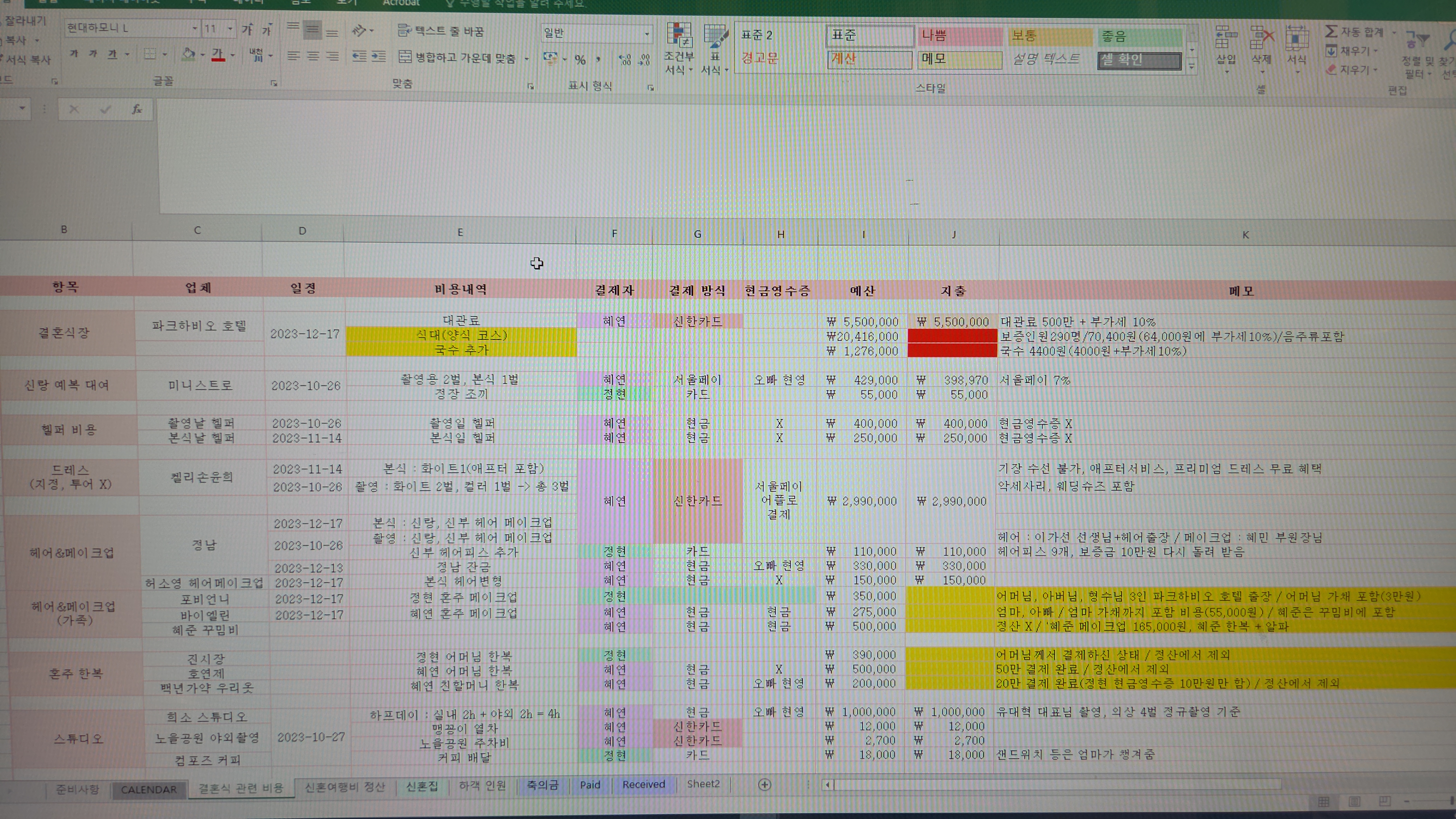Viewport: 1456px width, 819px height.
Task: Toggle underline formatting button
Action: click(112, 54)
